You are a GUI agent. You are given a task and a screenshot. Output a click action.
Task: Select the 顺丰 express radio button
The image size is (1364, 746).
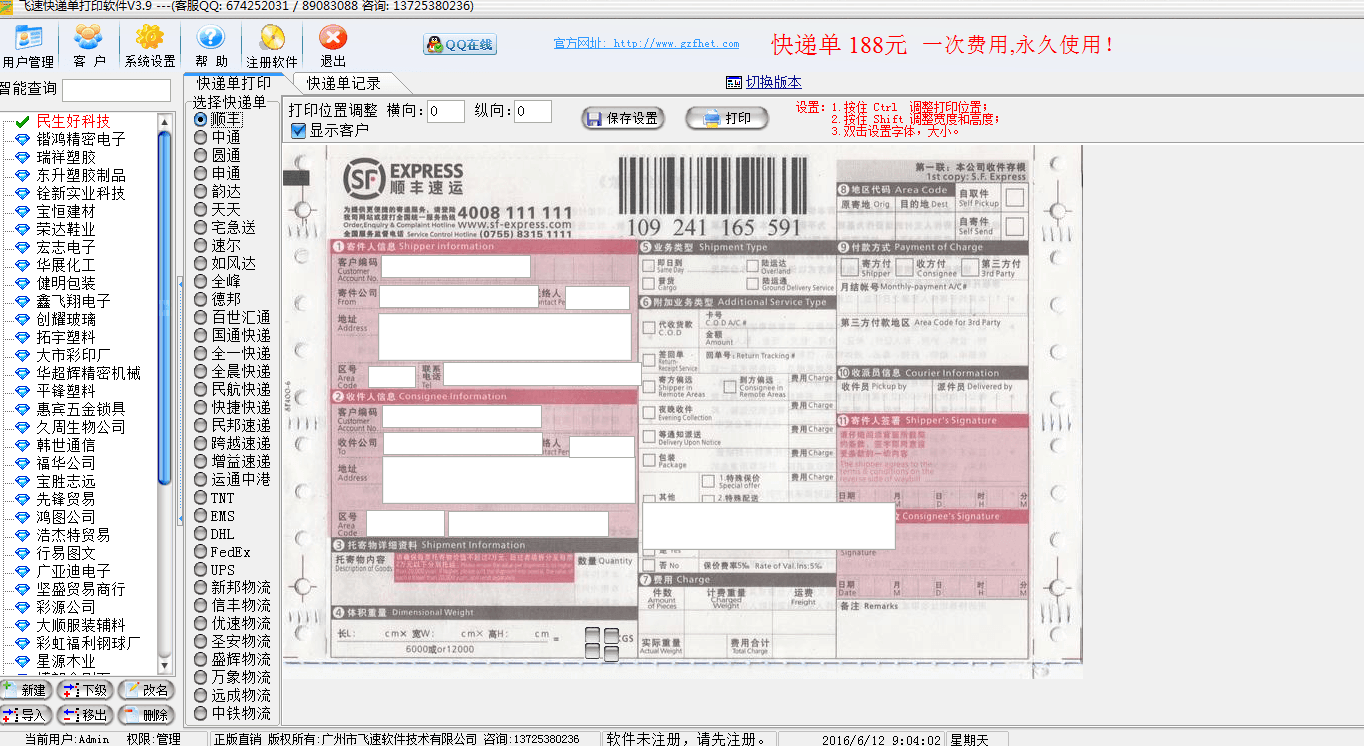click(x=200, y=119)
